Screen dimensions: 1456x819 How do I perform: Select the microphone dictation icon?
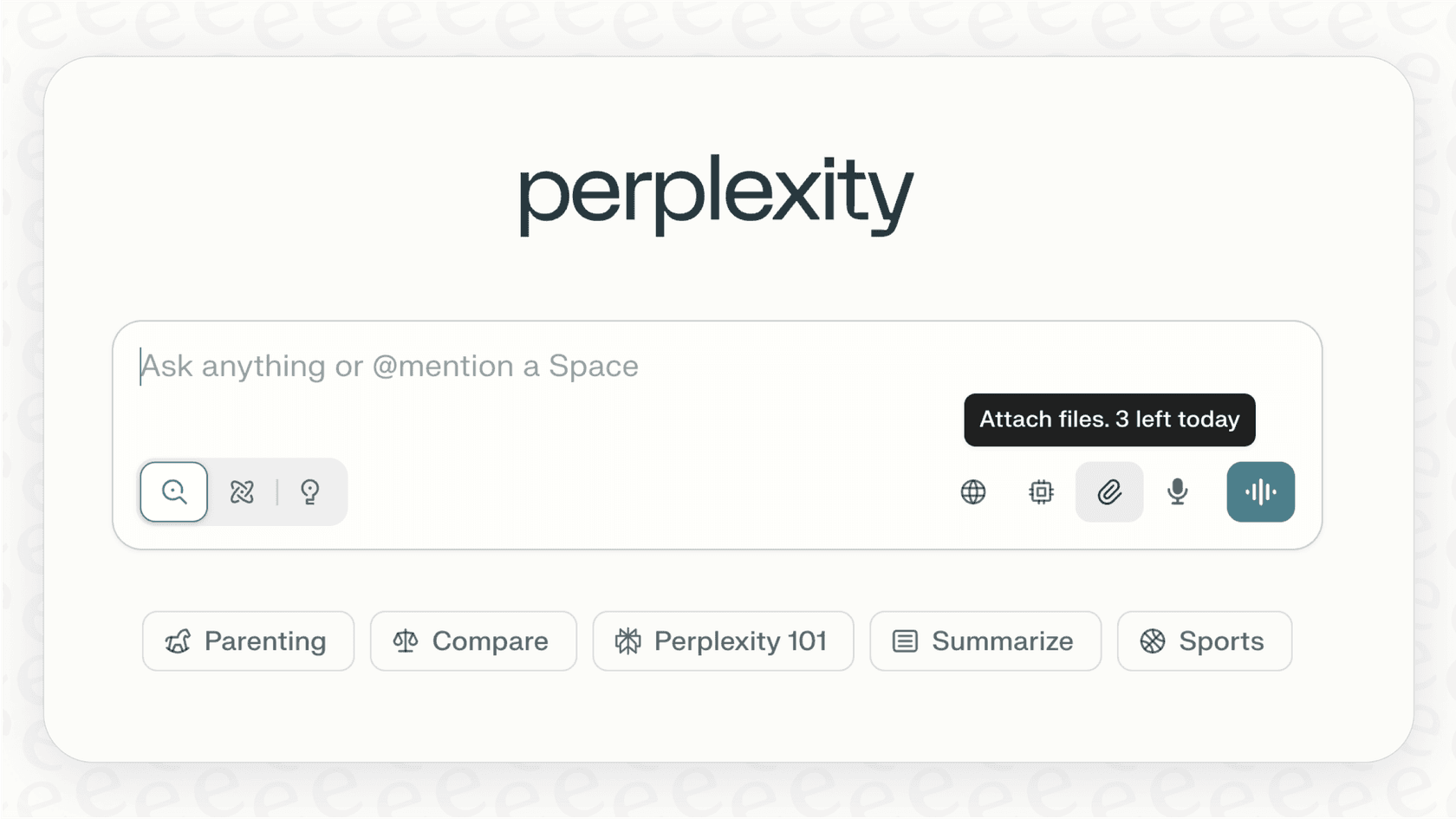(1176, 491)
